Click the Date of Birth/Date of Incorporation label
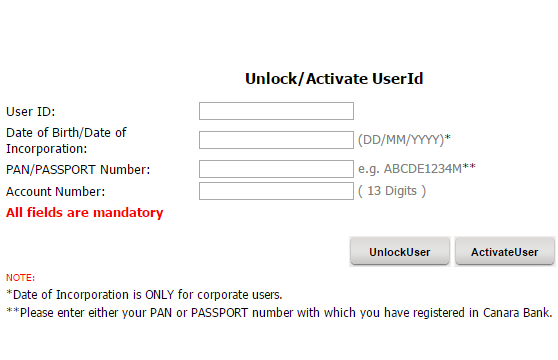Viewport: 558px width, 360px height. 66,141
